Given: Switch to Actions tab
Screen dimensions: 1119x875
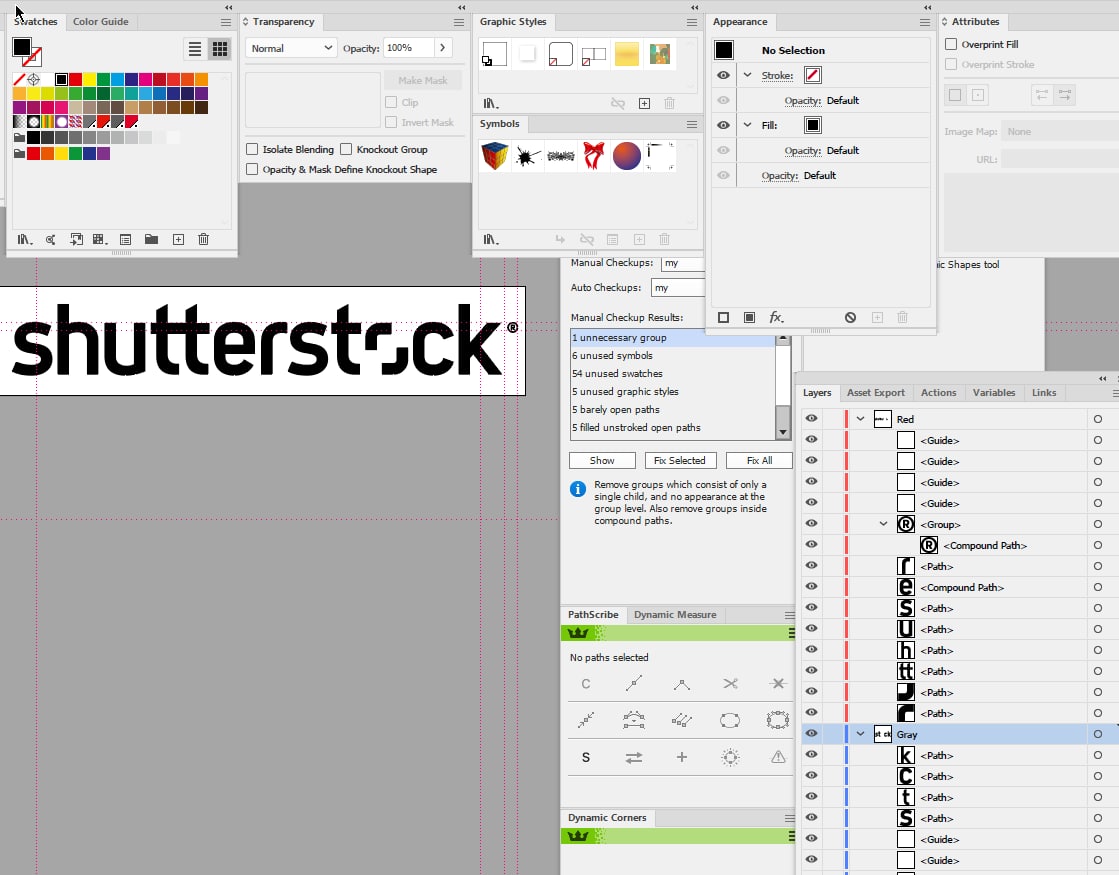Looking at the screenshot, I should click(938, 393).
